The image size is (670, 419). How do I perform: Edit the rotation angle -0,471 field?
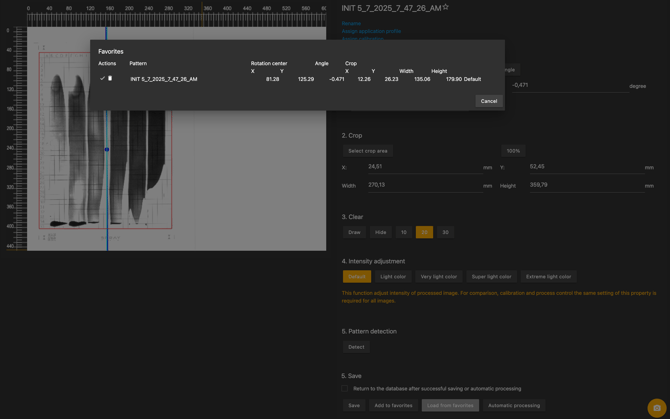coord(570,85)
